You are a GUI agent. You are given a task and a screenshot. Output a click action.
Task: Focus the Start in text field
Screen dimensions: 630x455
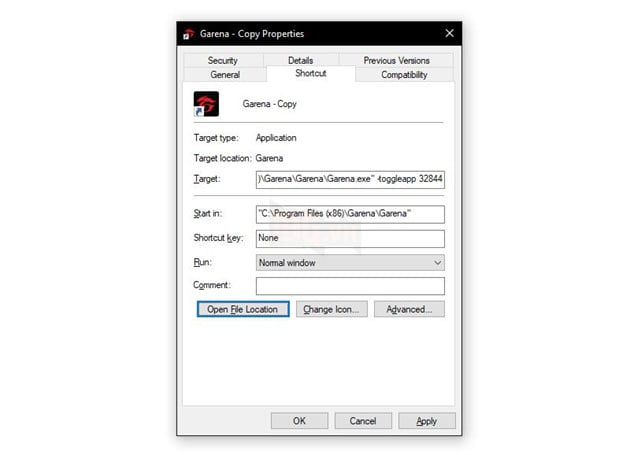(x=349, y=214)
